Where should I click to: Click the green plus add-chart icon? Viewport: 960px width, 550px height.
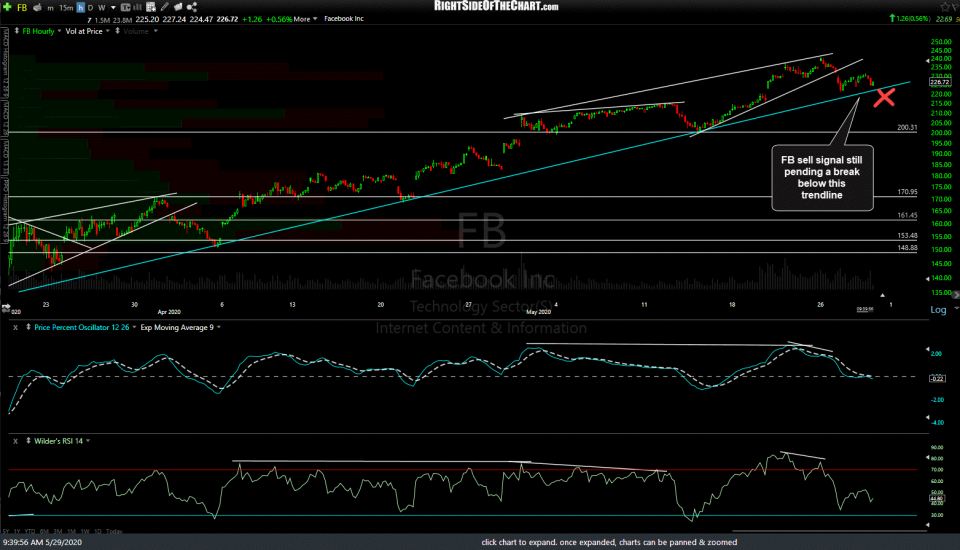(x=7, y=7)
